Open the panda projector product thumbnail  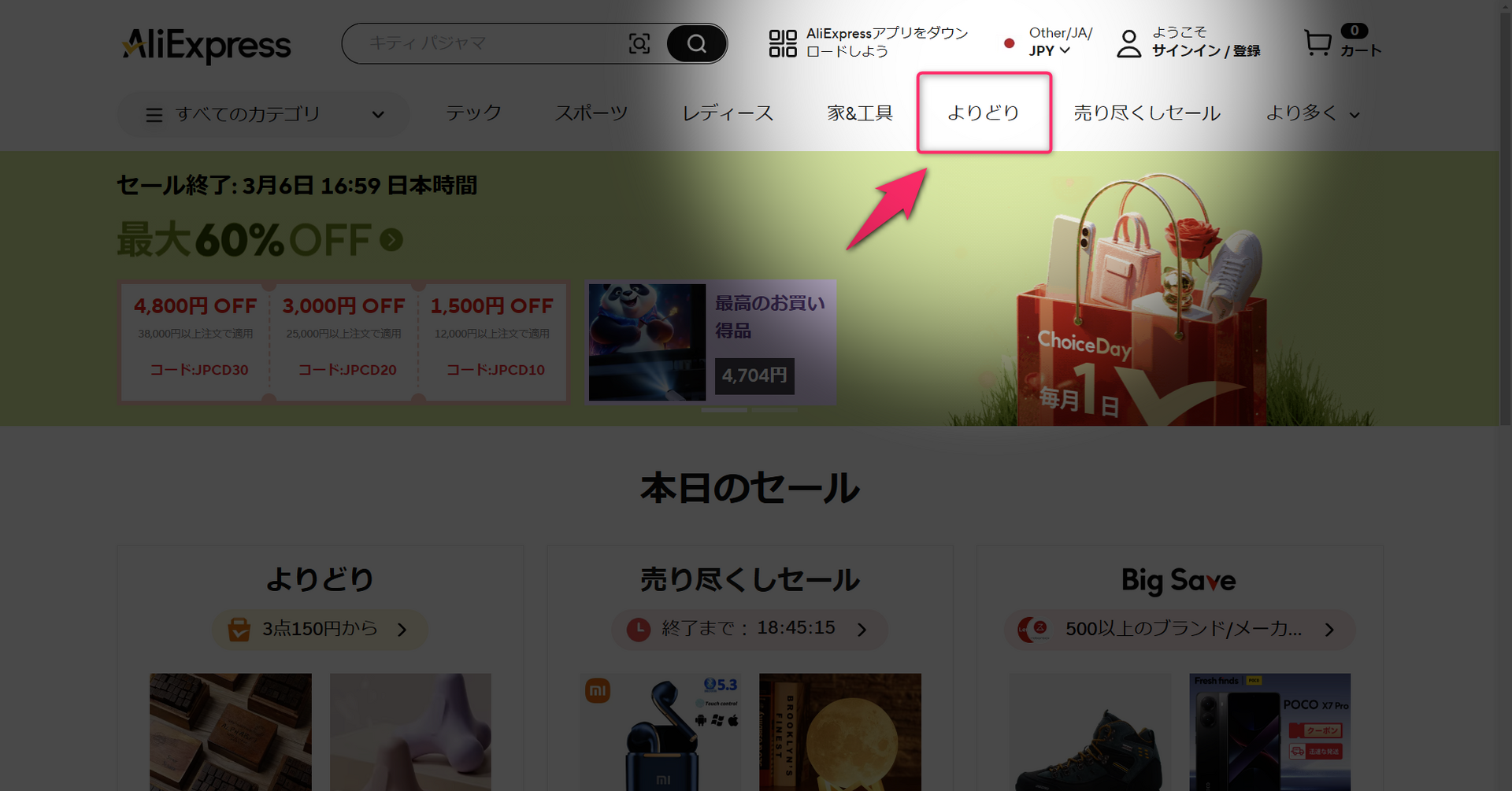(x=647, y=342)
